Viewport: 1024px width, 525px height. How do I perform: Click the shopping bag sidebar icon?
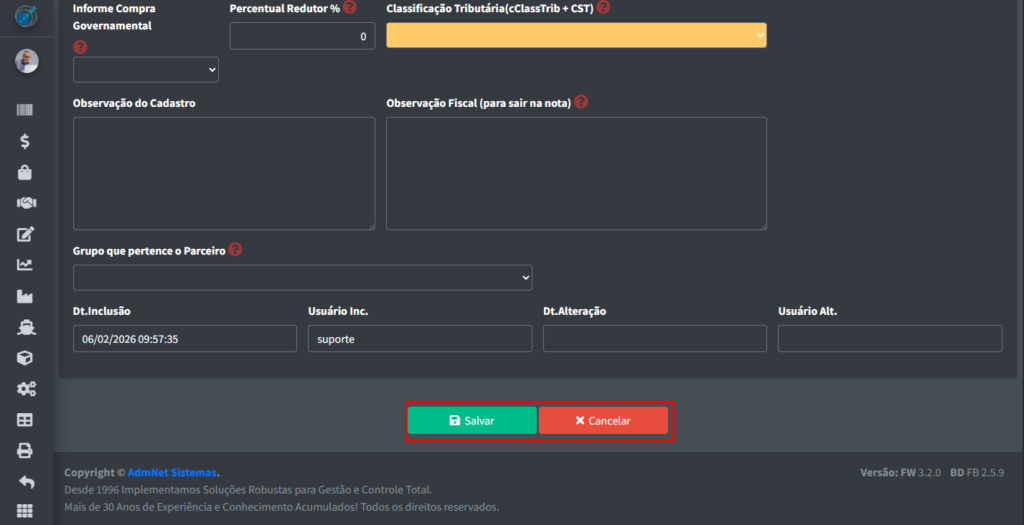coord(25,173)
